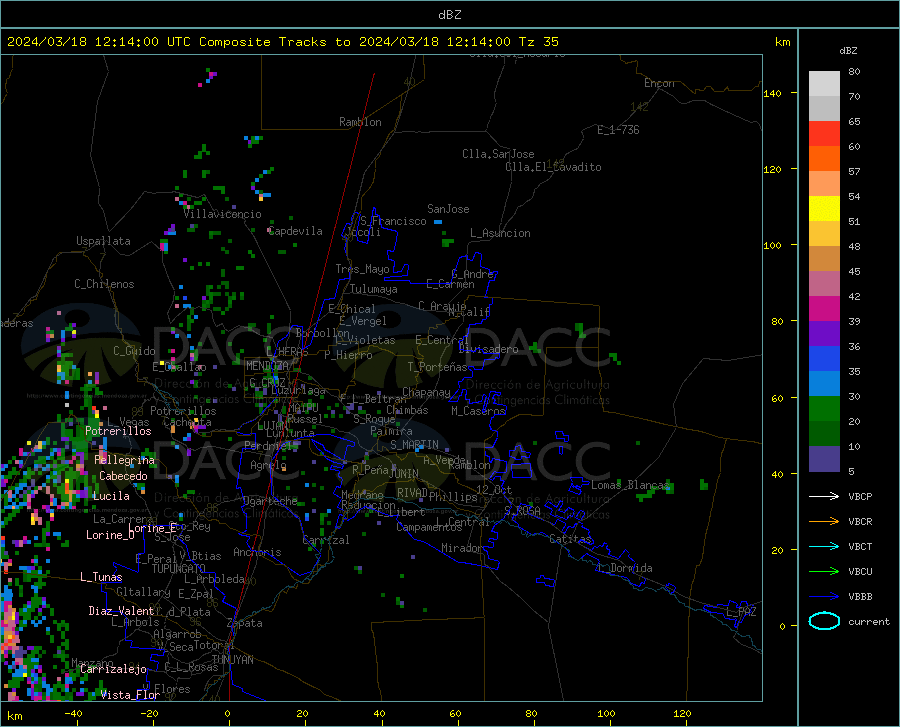The width and height of the screenshot is (900, 727).
Task: Click the green VBCU arrow icon
Action: coord(824,572)
